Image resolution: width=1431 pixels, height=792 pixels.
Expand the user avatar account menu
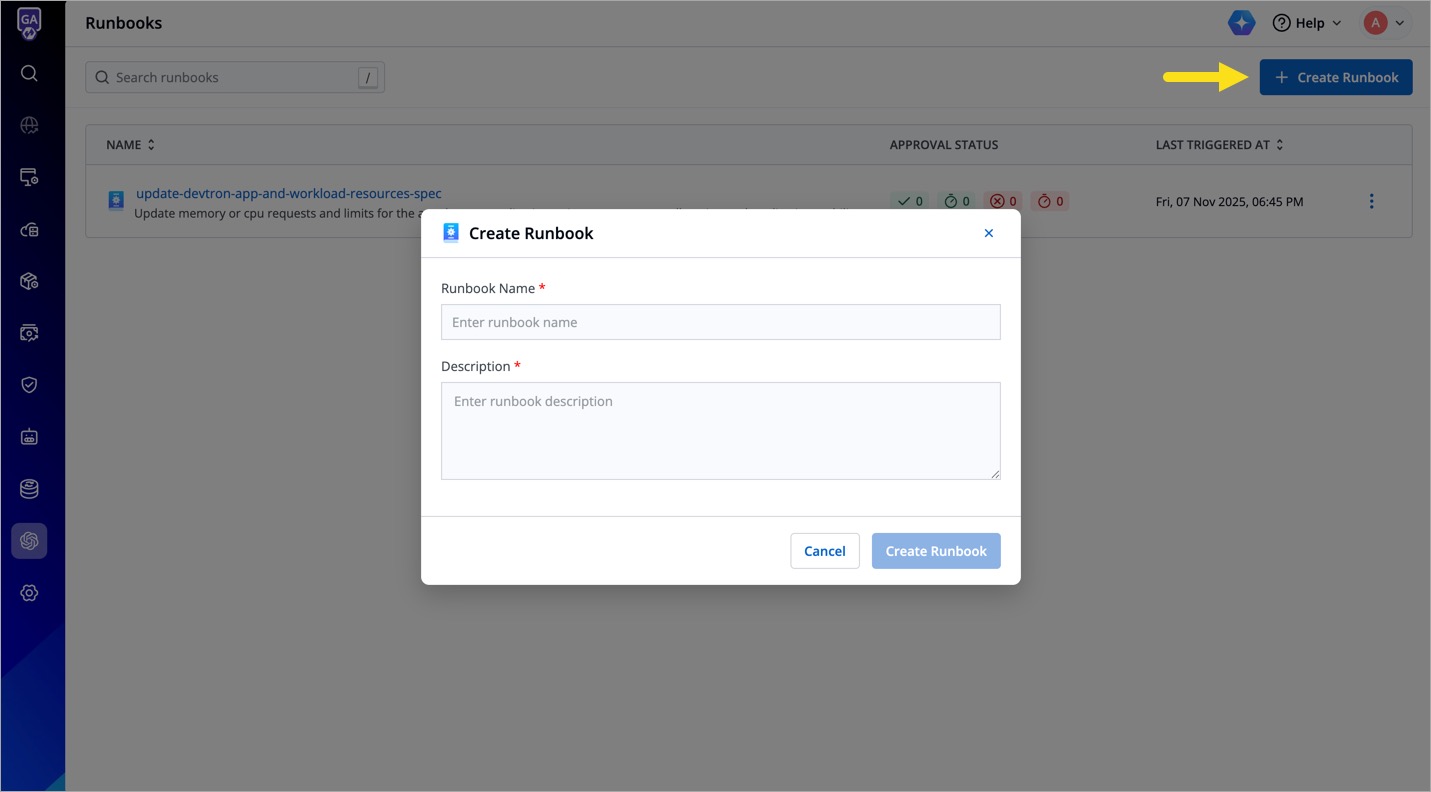(x=1385, y=22)
